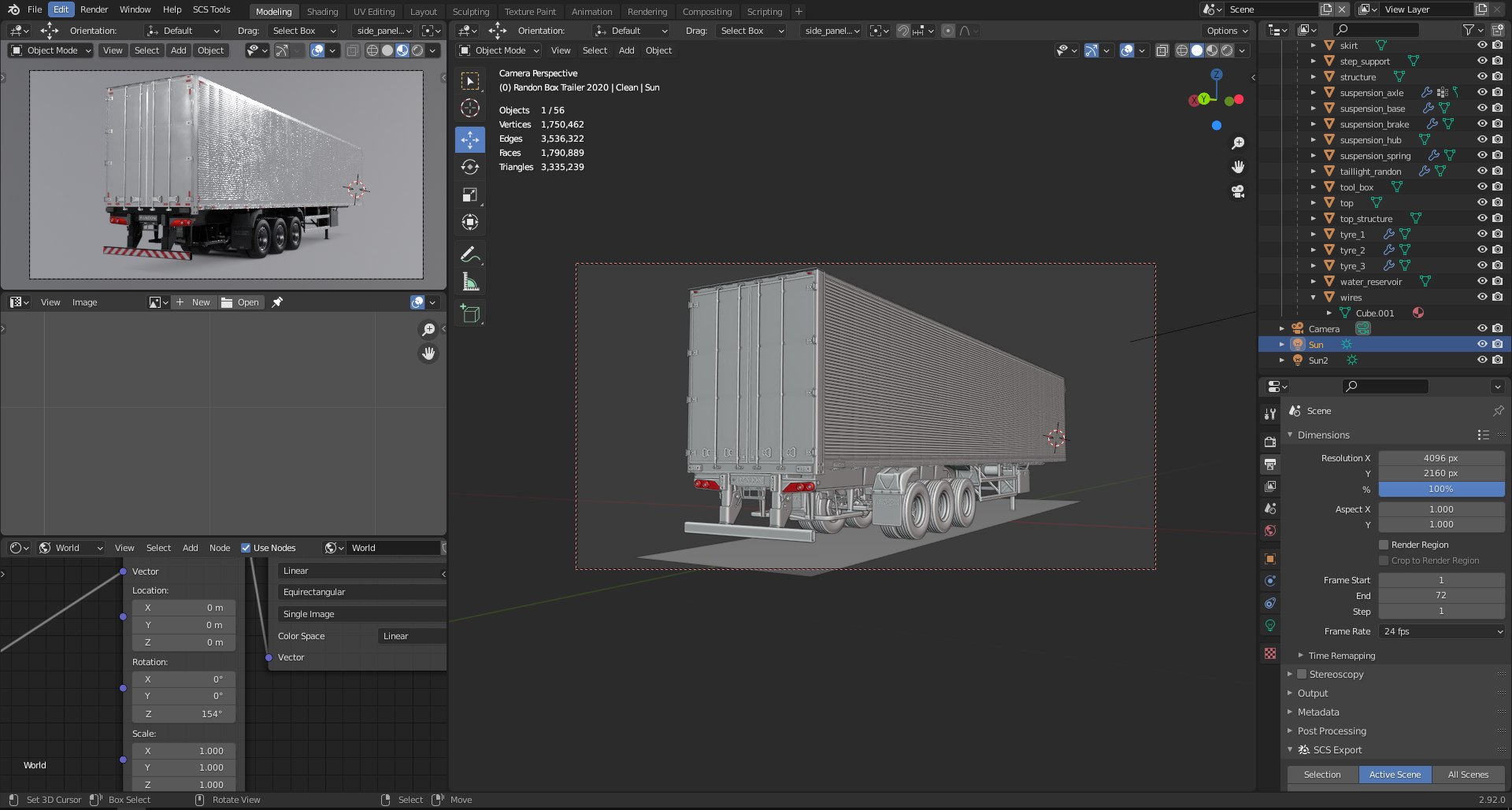Toggle camera view with the camera gizmo
Screen dimensions: 1512x810
1238,191
